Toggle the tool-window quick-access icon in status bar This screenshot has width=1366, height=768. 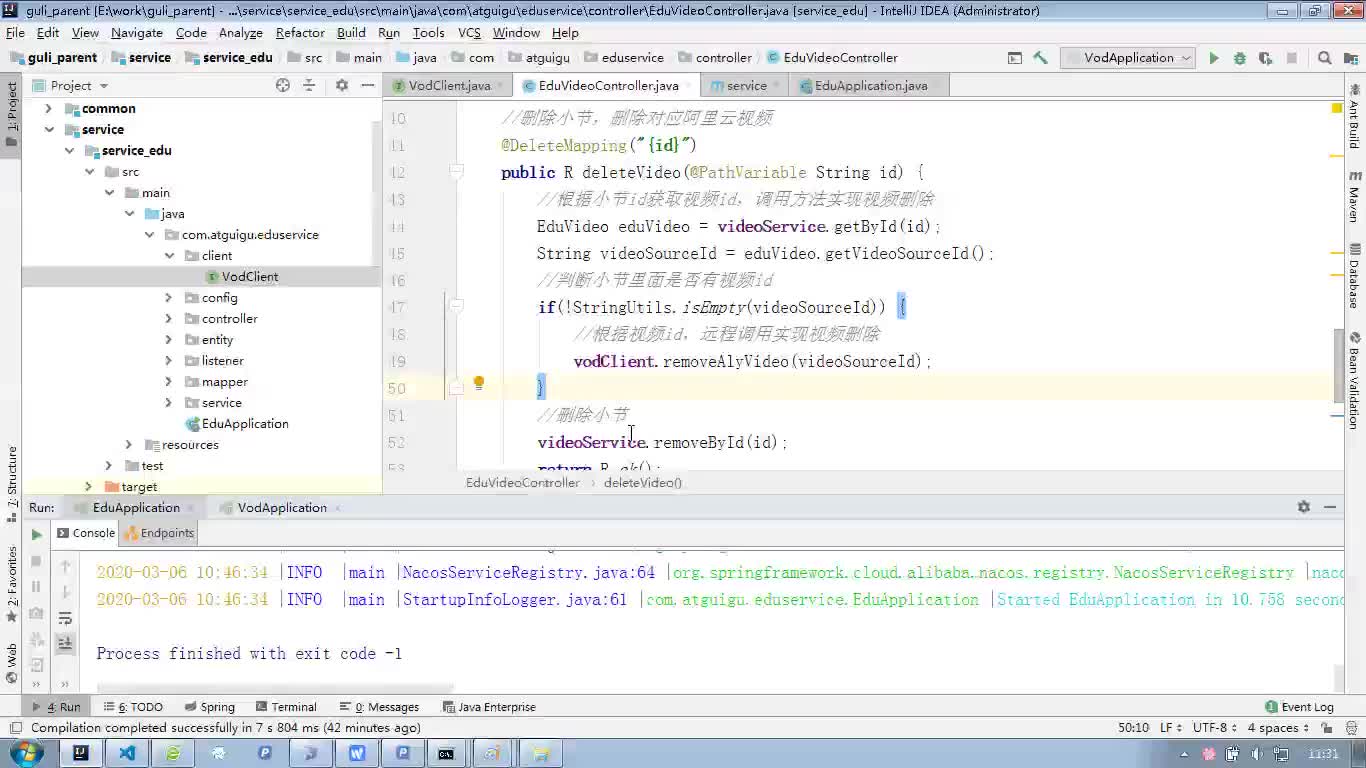click(x=14, y=728)
